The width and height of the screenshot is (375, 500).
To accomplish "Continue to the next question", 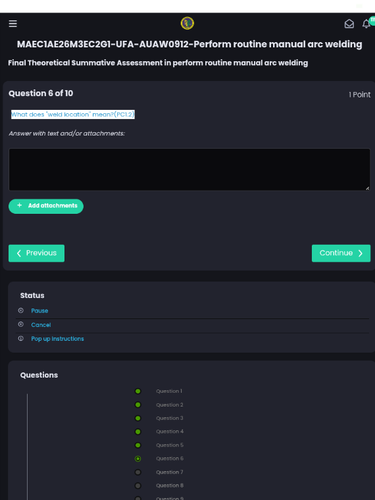I will (x=341, y=253).
